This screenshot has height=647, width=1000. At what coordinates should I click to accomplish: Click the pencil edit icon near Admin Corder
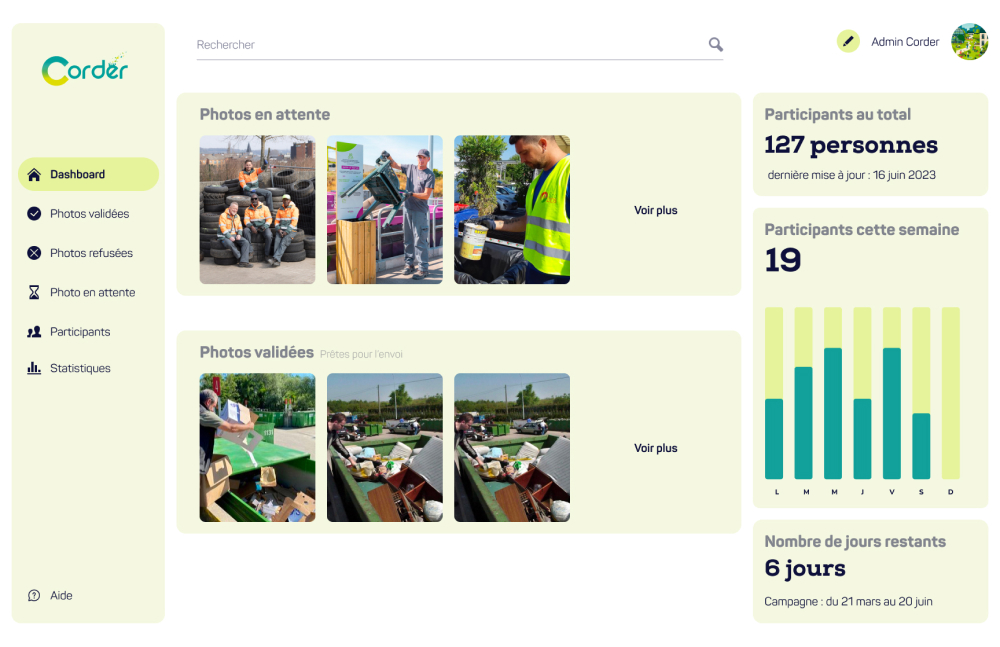847,42
